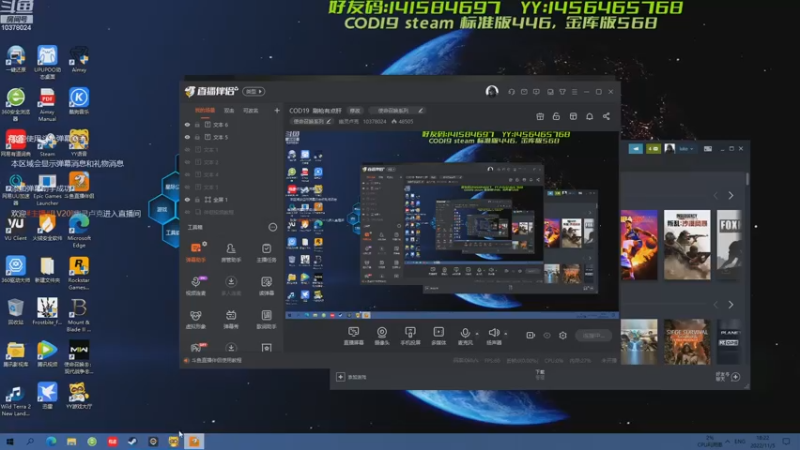Image resolution: width=800 pixels, height=450 pixels.
Task: Select the second scene tab
Action: coord(229,110)
